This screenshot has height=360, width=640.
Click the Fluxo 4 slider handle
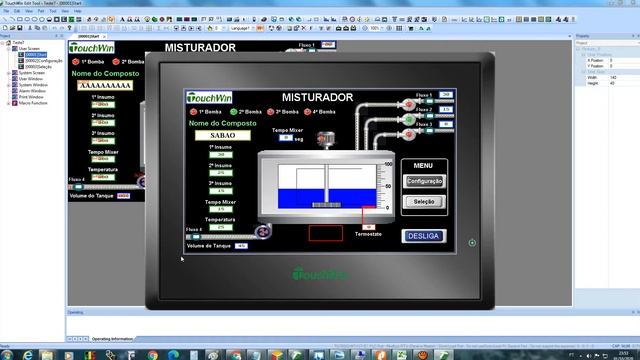coord(196,237)
